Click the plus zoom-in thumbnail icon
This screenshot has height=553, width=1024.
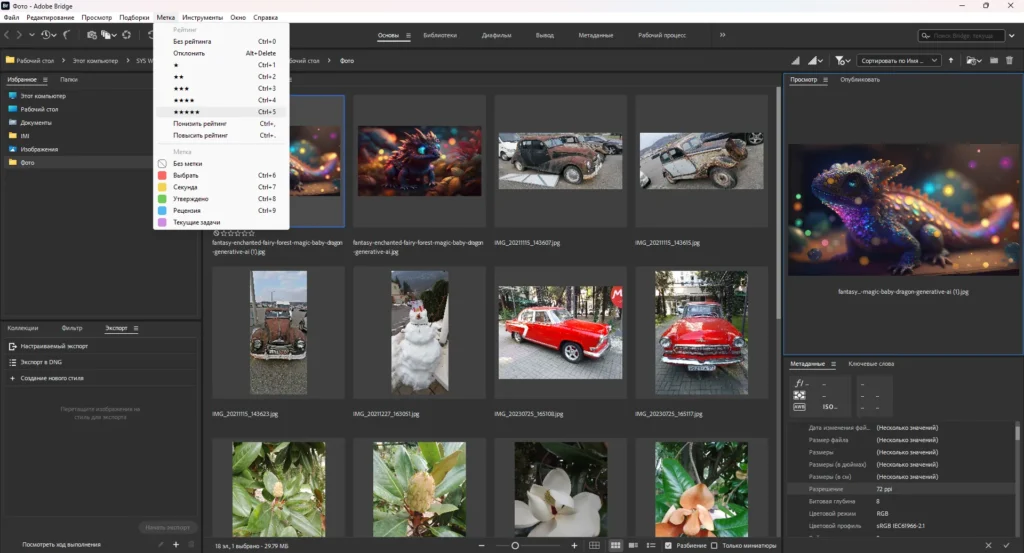[x=575, y=545]
